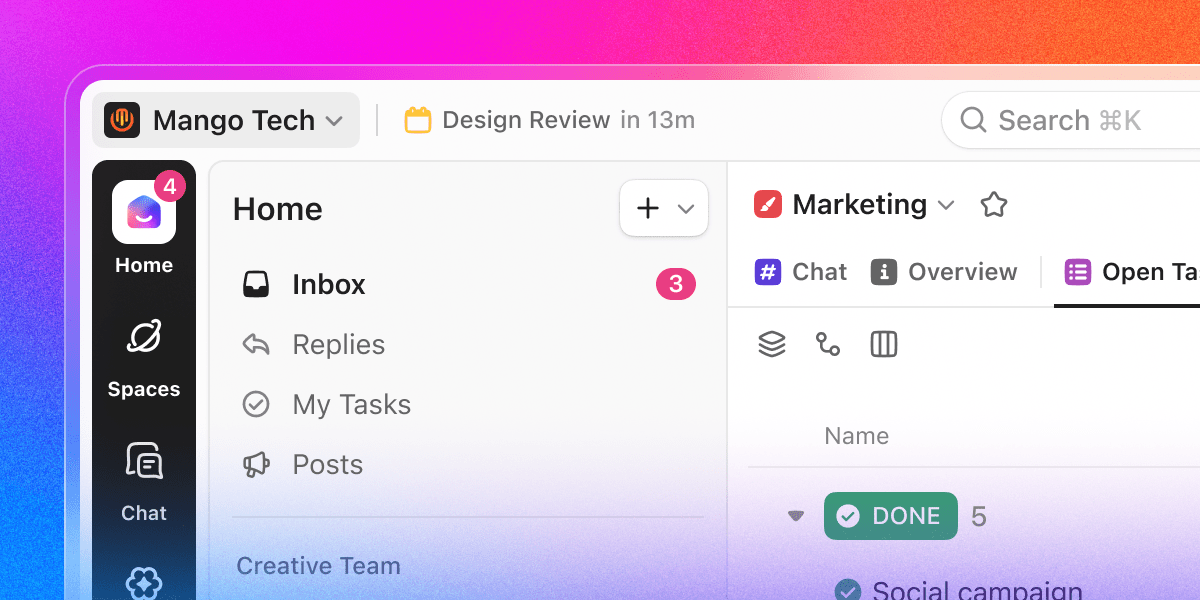Click the plus button to create new item

648,208
